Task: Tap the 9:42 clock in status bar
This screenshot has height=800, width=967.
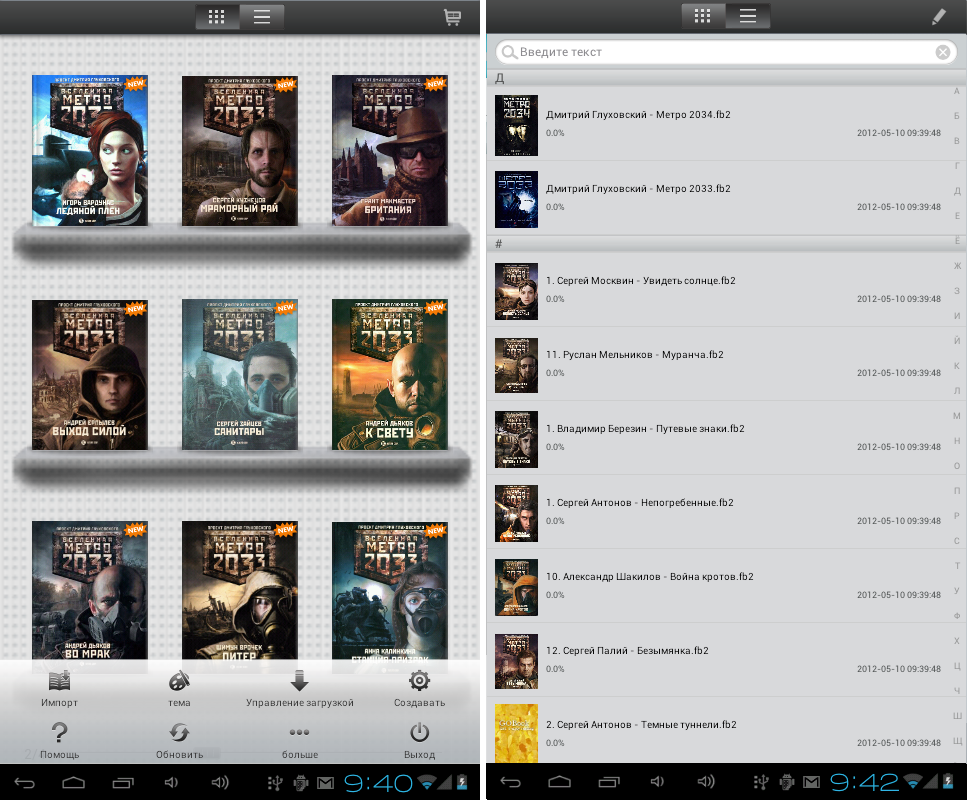Action: coord(864,783)
